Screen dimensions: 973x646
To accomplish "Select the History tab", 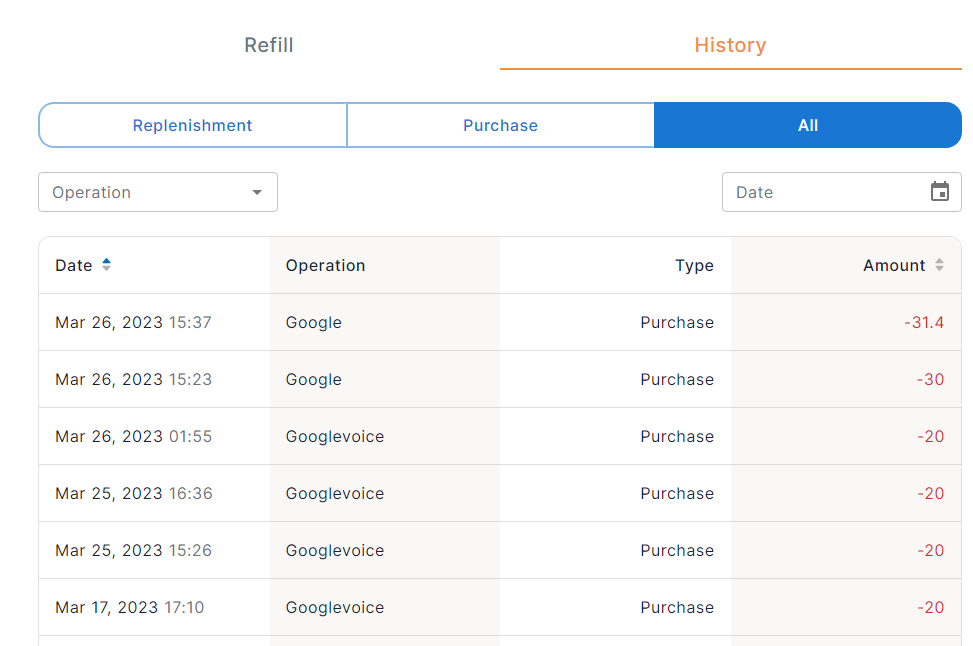I will pos(730,45).
